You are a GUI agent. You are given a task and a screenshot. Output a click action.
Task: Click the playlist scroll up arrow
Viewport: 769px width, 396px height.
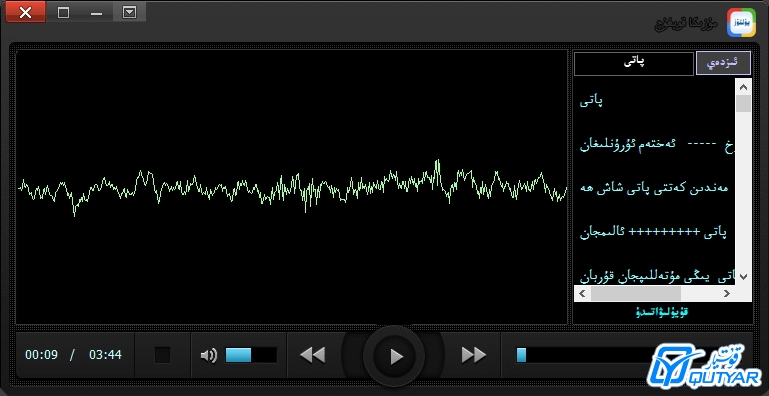(743, 87)
